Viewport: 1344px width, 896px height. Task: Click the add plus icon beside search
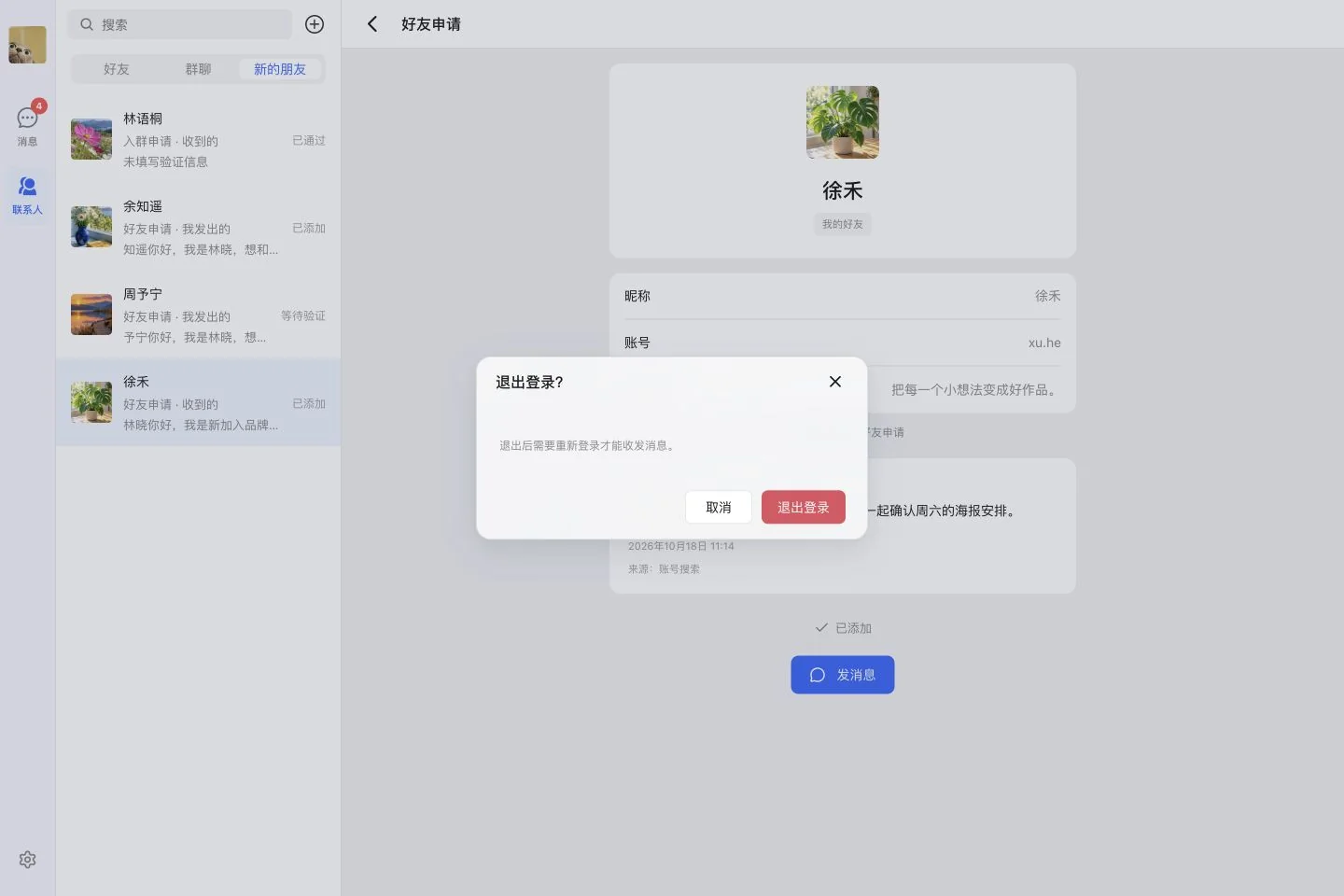pos(315,24)
